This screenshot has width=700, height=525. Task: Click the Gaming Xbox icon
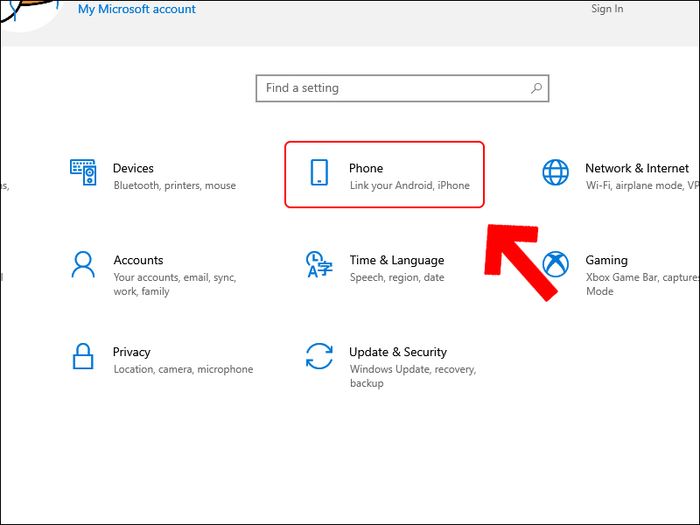point(555,264)
